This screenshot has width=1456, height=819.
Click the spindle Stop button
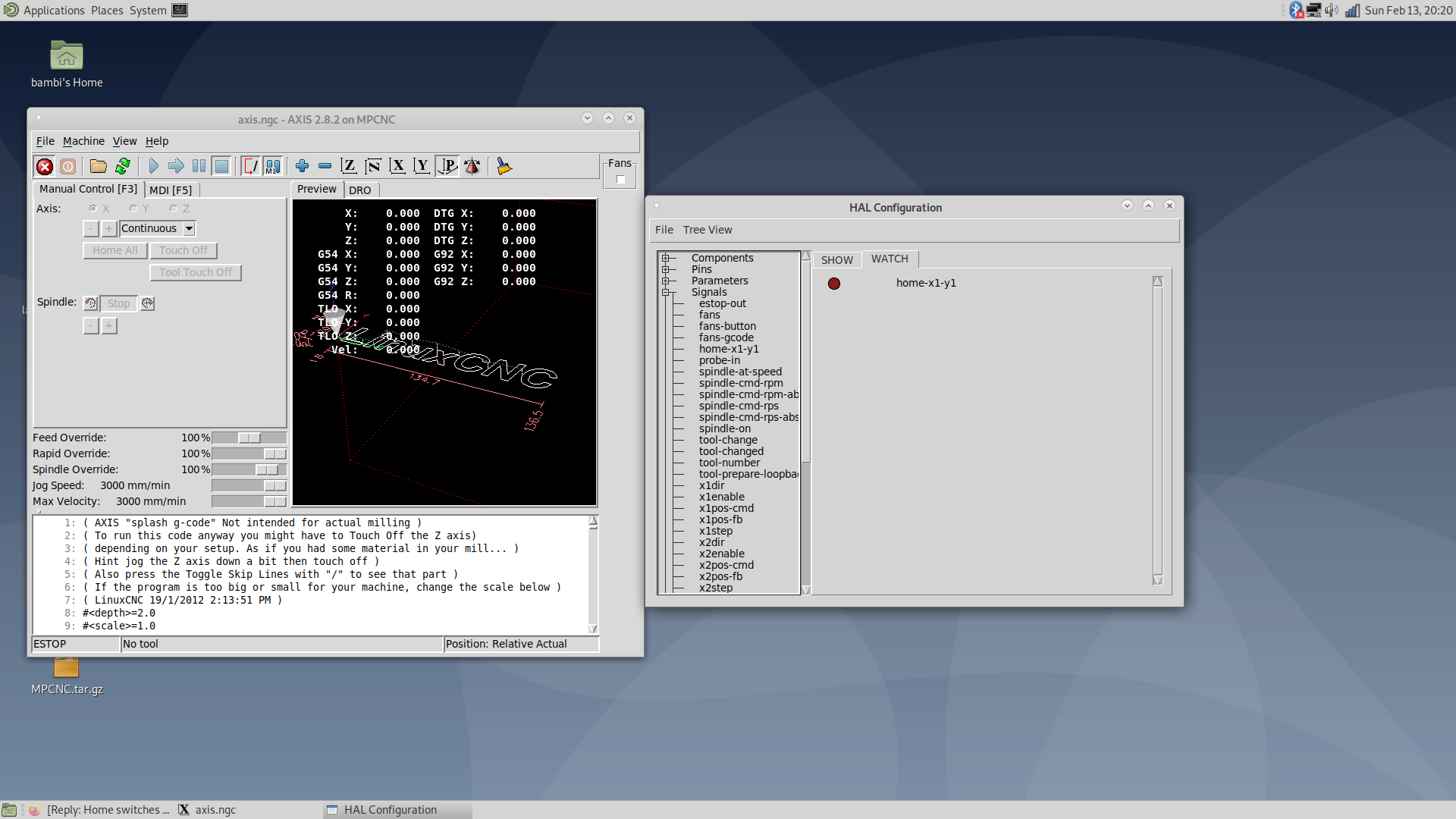(x=118, y=303)
